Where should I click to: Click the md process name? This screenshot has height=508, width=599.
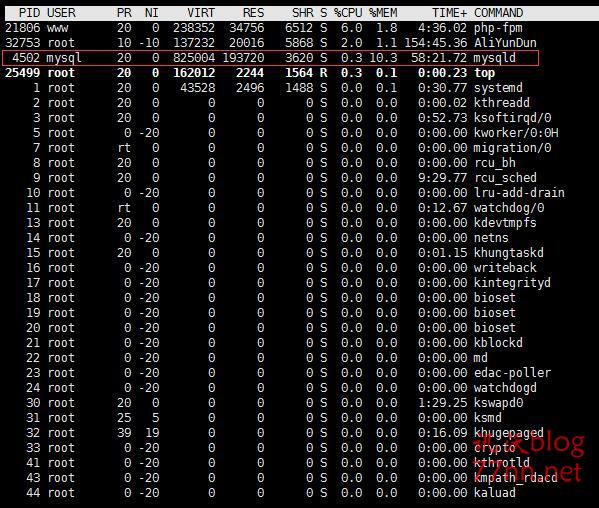tap(481, 358)
